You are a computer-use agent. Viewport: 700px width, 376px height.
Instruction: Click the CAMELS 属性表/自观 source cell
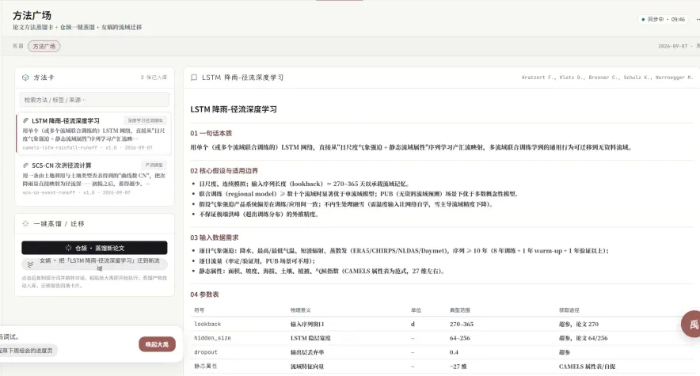coord(587,367)
